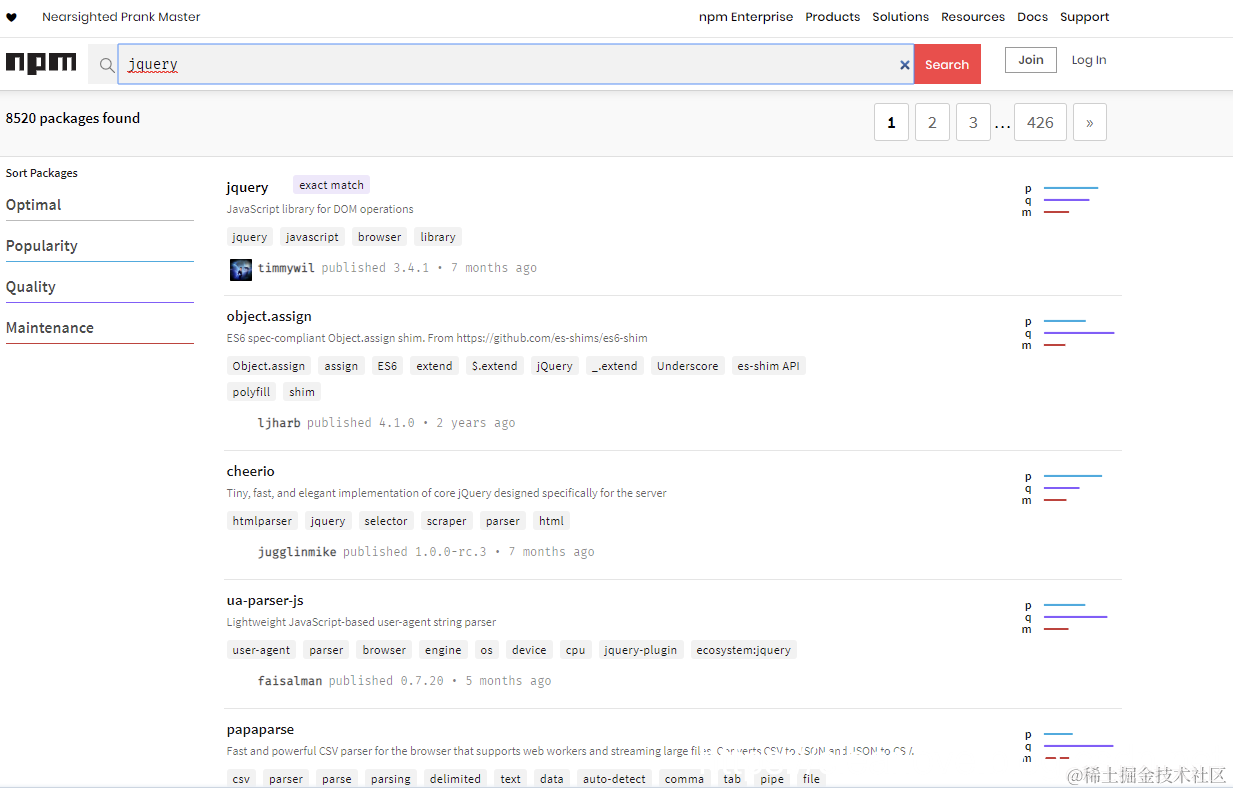Click the javascript keyword tag under jquery

click(312, 237)
